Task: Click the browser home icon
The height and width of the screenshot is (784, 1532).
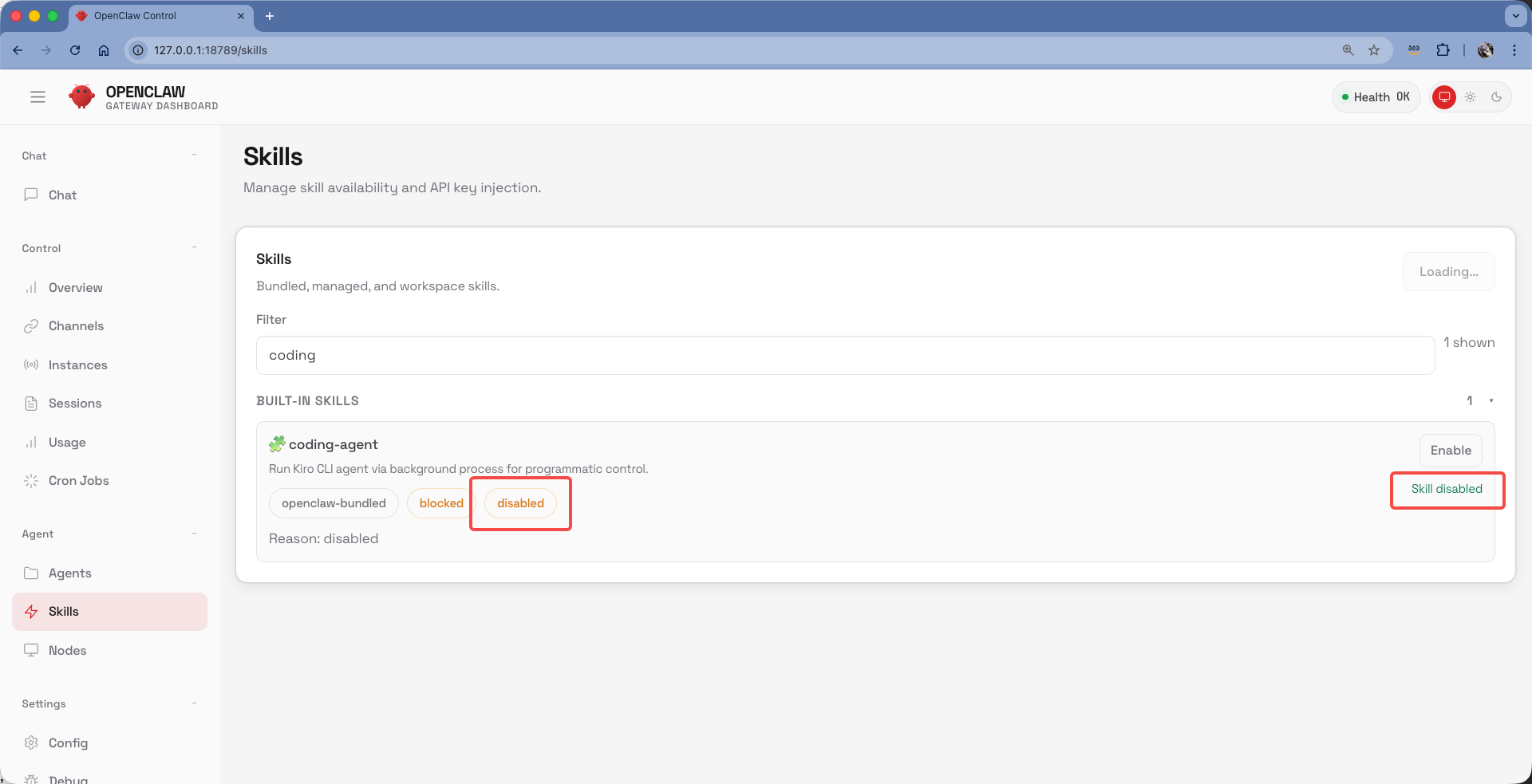Action: 104,50
